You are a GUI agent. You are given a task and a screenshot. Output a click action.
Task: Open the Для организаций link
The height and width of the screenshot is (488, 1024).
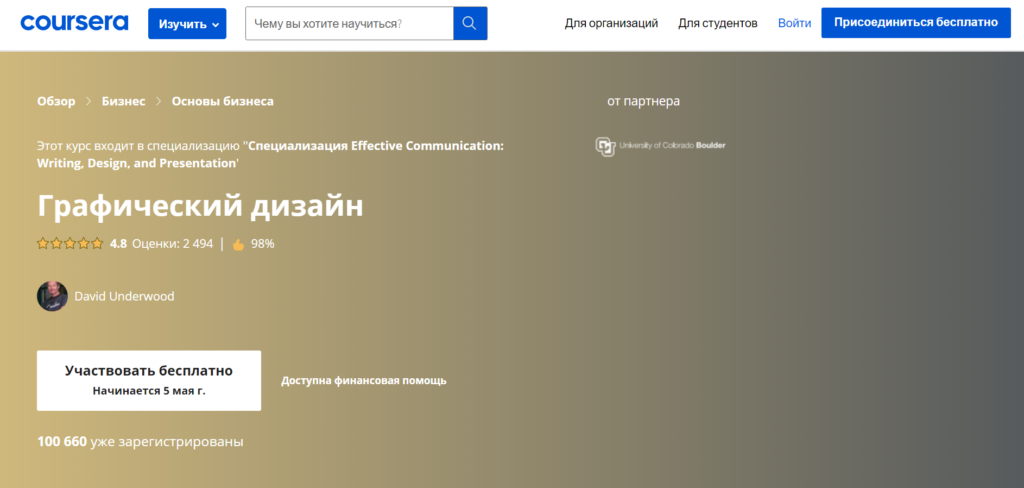point(611,24)
